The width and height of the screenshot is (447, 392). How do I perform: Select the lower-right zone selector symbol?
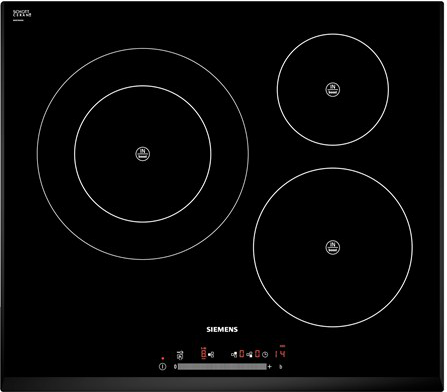(x=249, y=355)
